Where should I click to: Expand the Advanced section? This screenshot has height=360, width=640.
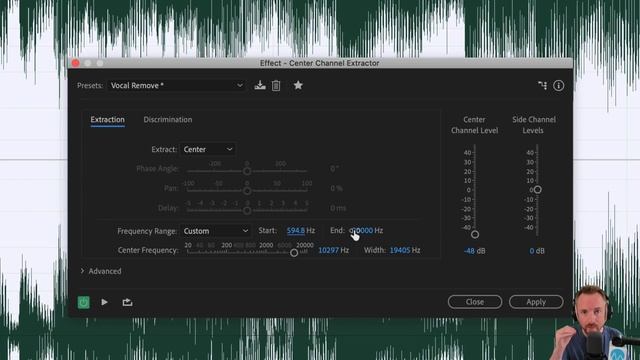[101, 271]
